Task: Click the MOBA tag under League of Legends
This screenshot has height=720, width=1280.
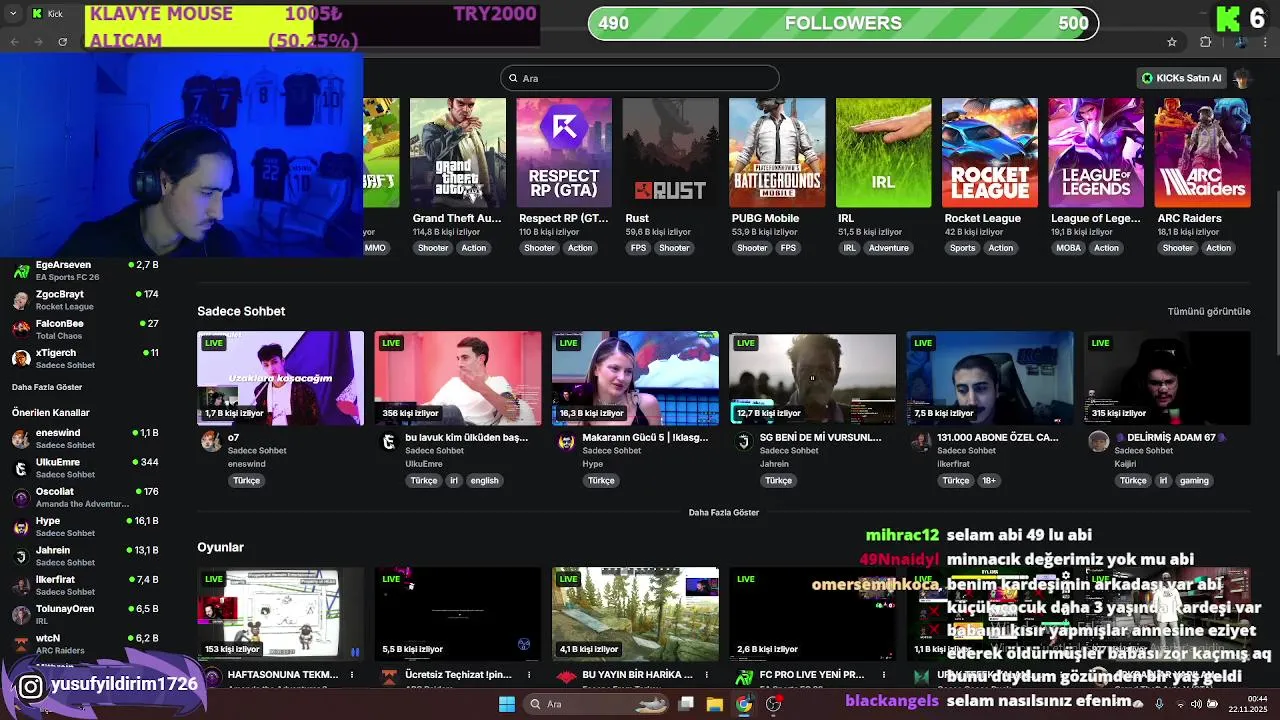Action: point(1069,248)
